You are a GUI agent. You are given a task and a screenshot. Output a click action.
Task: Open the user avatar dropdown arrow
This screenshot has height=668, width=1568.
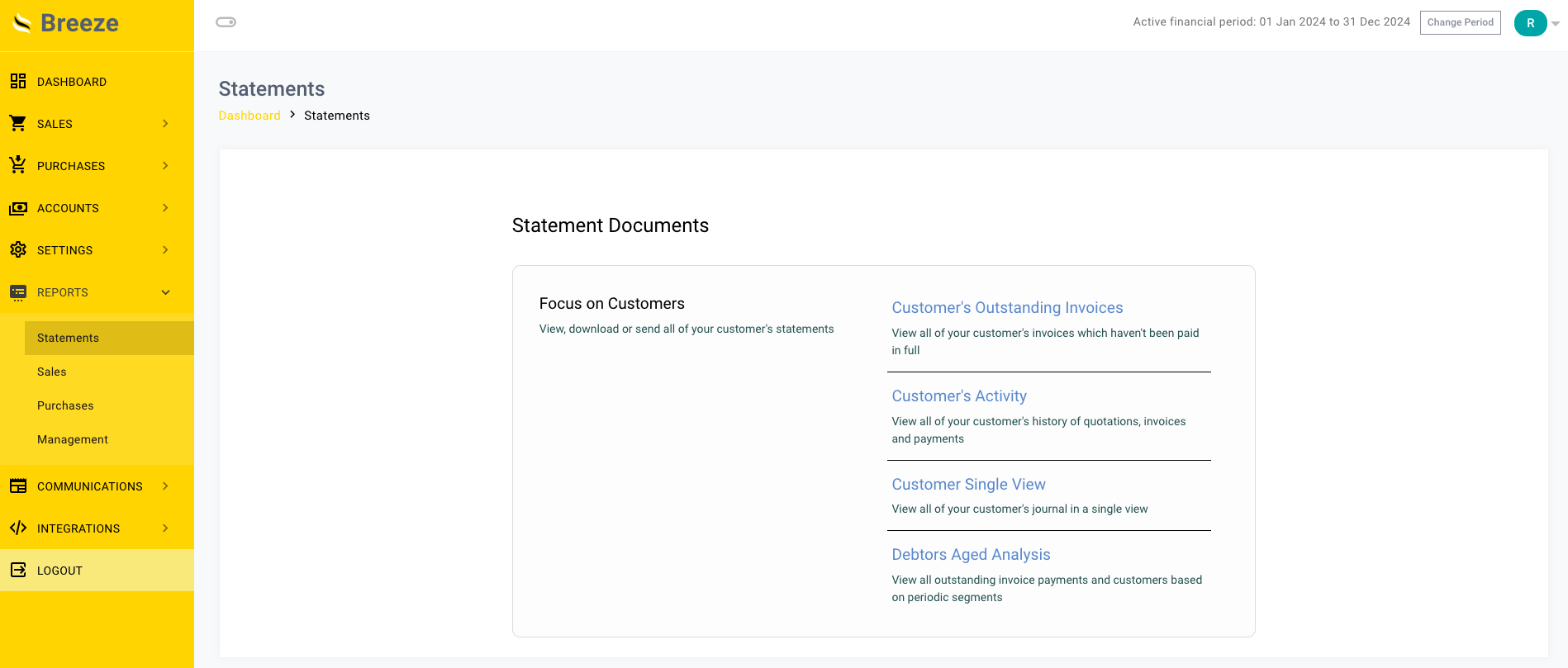(1556, 24)
